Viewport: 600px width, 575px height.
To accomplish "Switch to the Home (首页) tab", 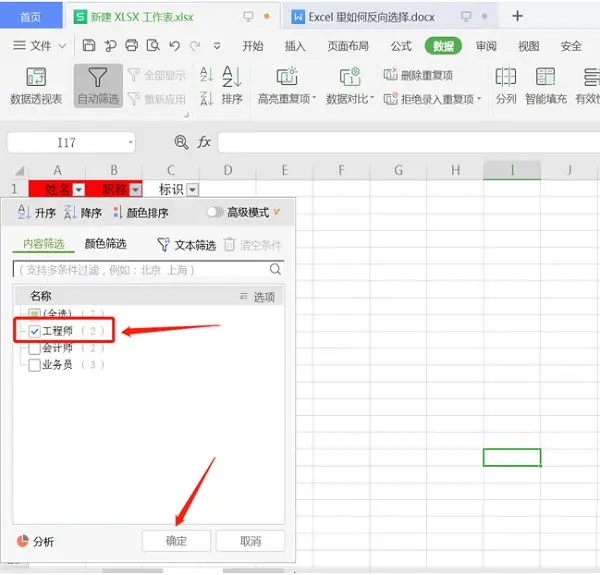I will (31, 16).
